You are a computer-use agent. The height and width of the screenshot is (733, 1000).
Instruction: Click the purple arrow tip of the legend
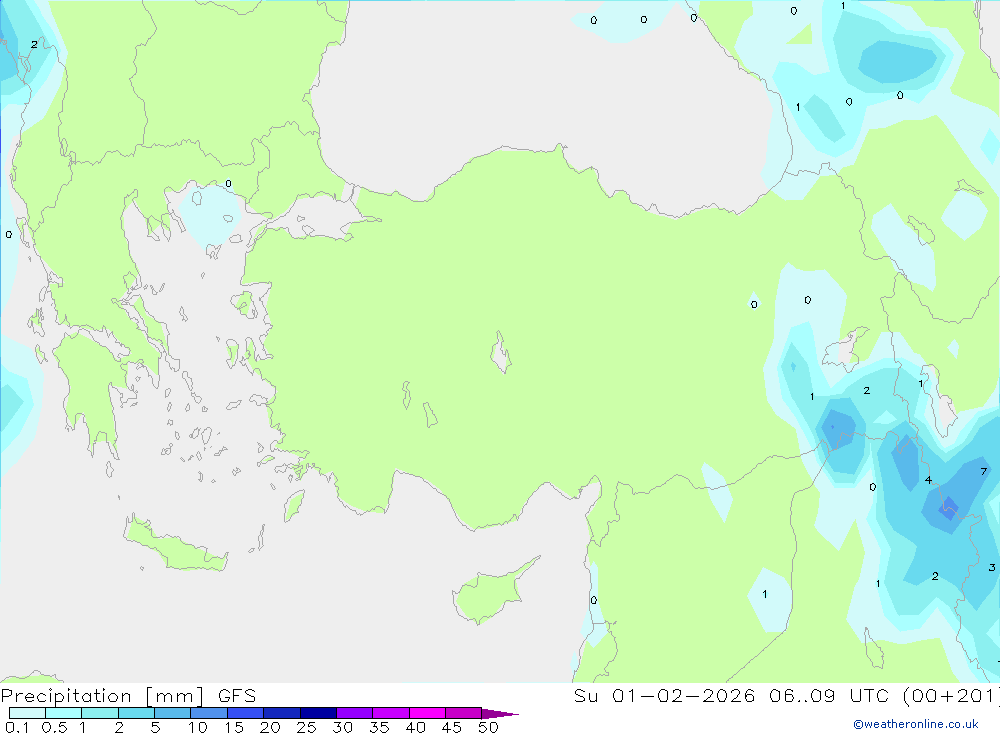(x=499, y=713)
